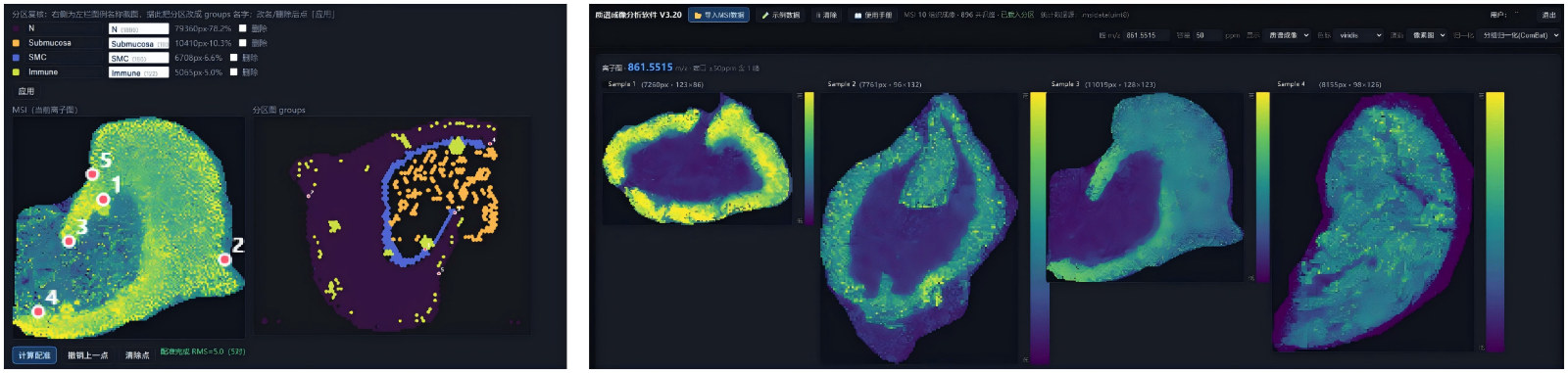1568x373 pixels.
Task: Click the 分区图 groups segmentation map
Action: pyautogui.click(x=392, y=225)
